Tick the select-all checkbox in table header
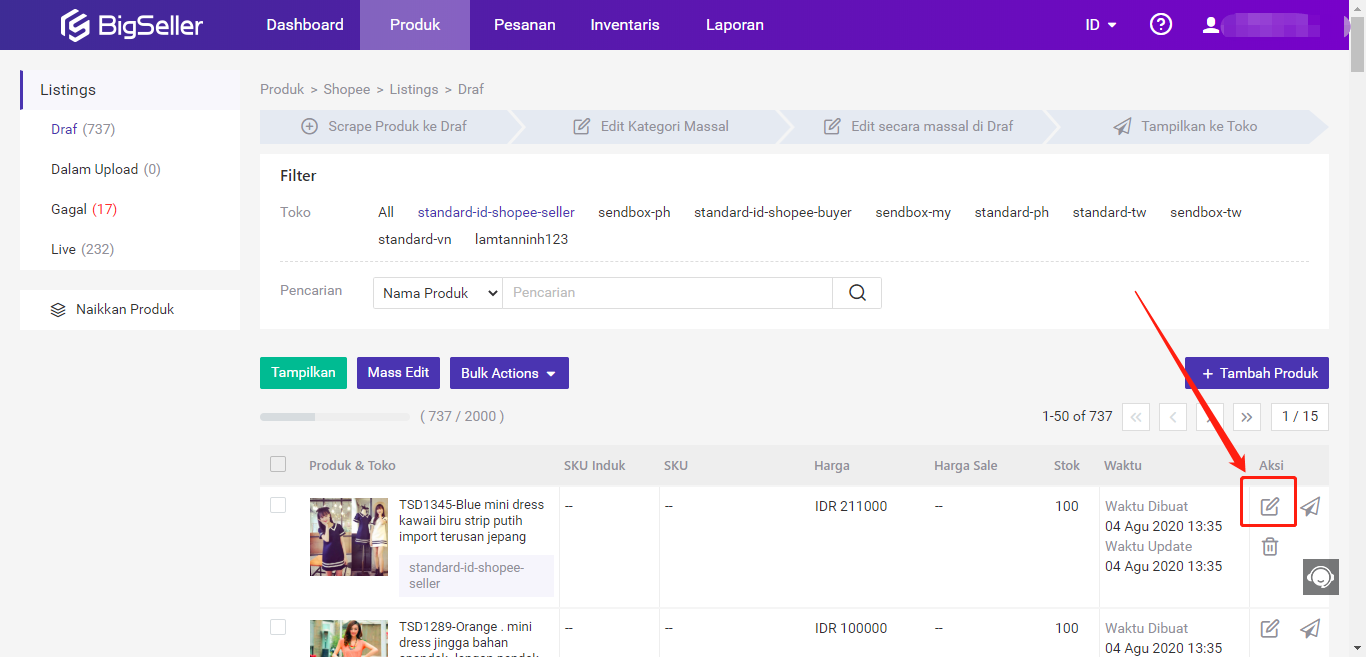The image size is (1366, 657). click(x=278, y=464)
